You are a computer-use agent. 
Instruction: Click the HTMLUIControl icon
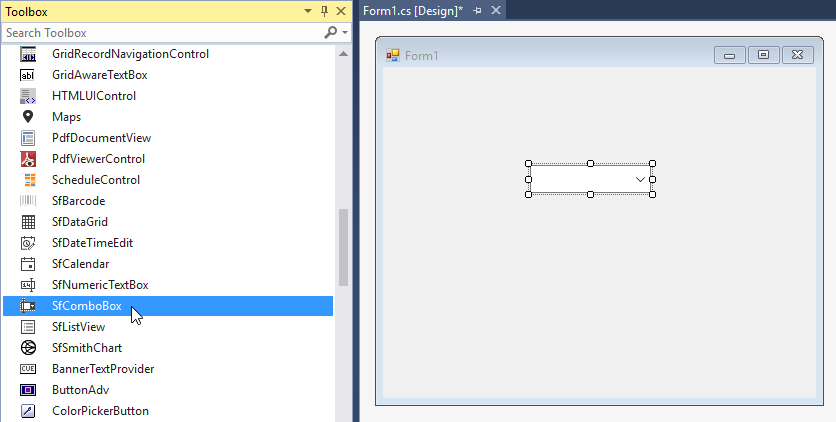coord(28,96)
